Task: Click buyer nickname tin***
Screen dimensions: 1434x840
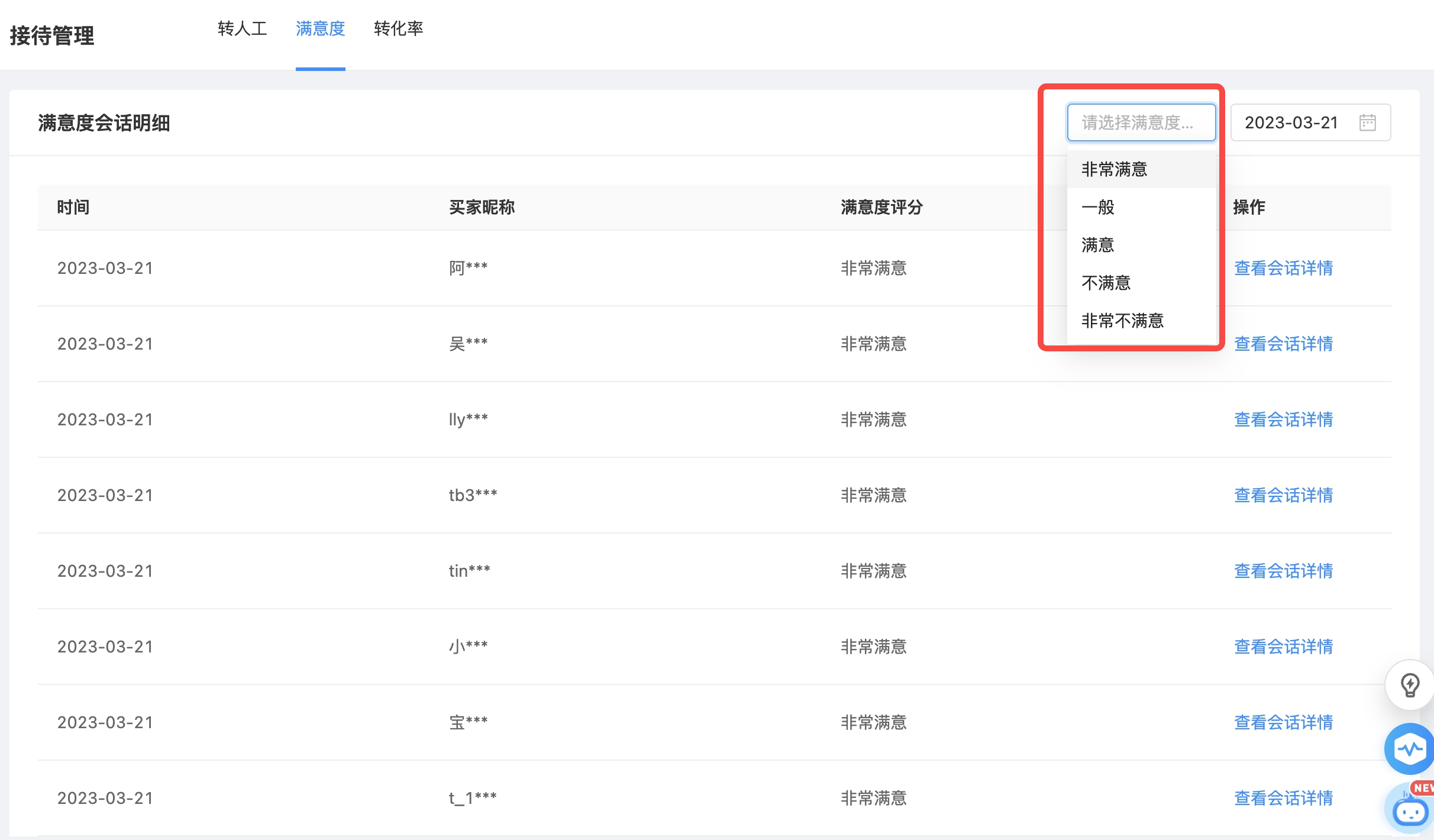Action: 469,571
